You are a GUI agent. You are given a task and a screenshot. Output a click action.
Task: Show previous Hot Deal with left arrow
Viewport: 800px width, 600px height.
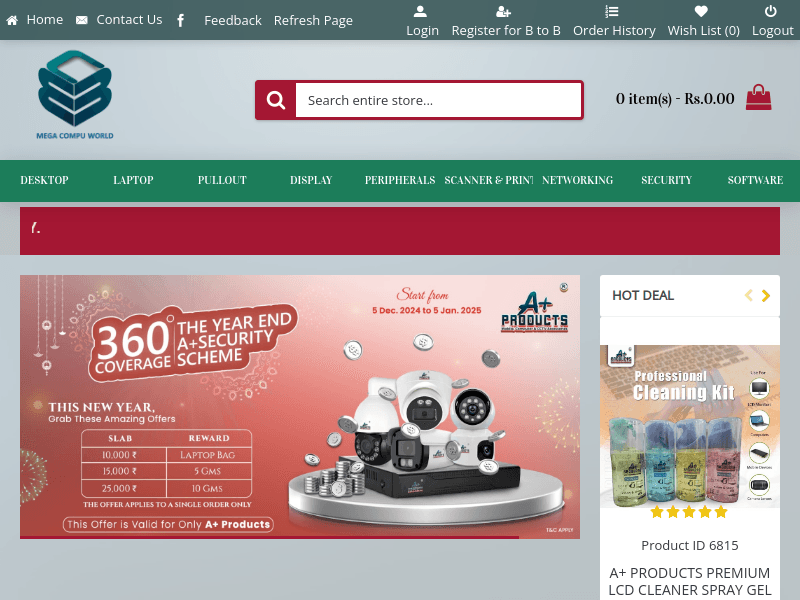[748, 295]
